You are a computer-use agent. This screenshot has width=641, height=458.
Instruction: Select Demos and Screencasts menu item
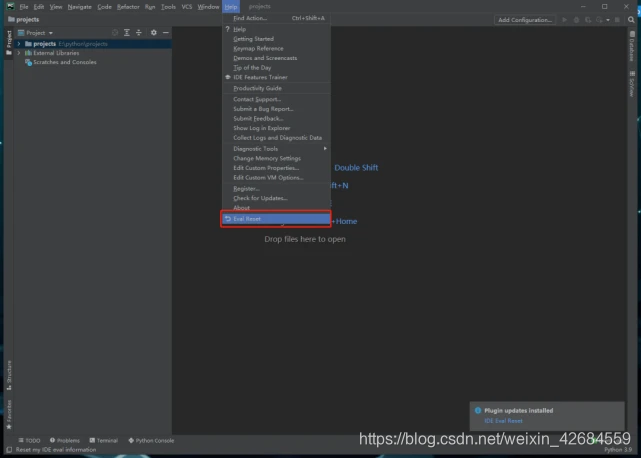pos(276,58)
